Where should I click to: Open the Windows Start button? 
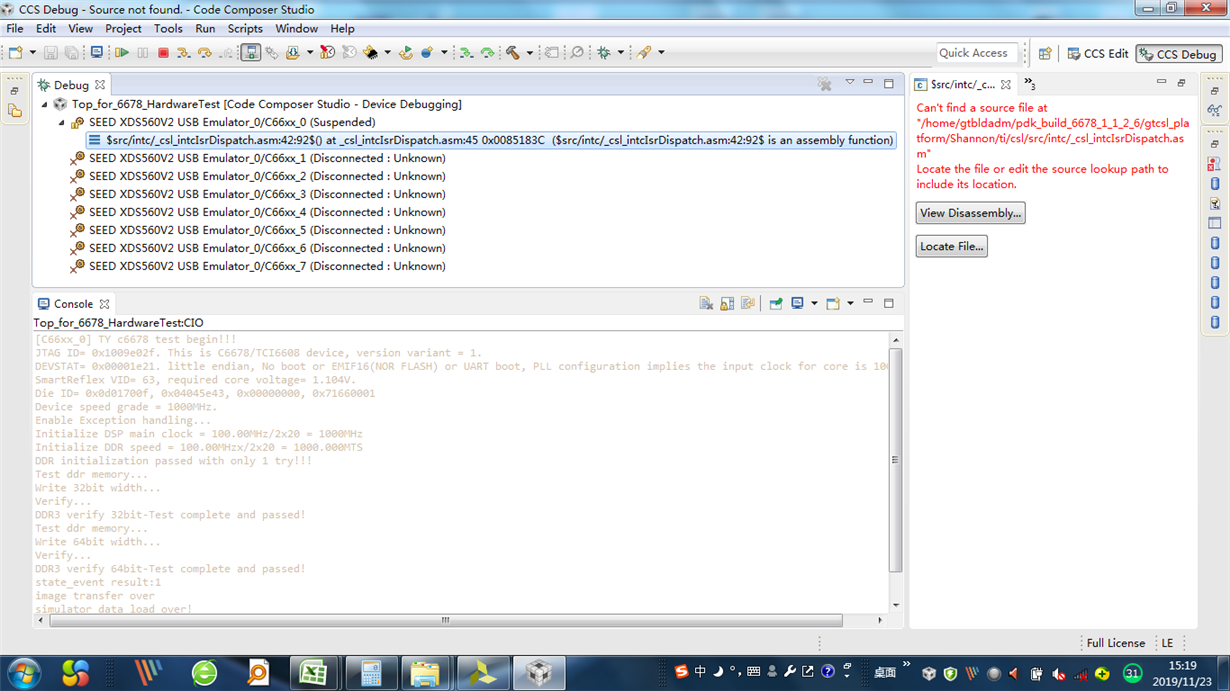tap(24, 673)
